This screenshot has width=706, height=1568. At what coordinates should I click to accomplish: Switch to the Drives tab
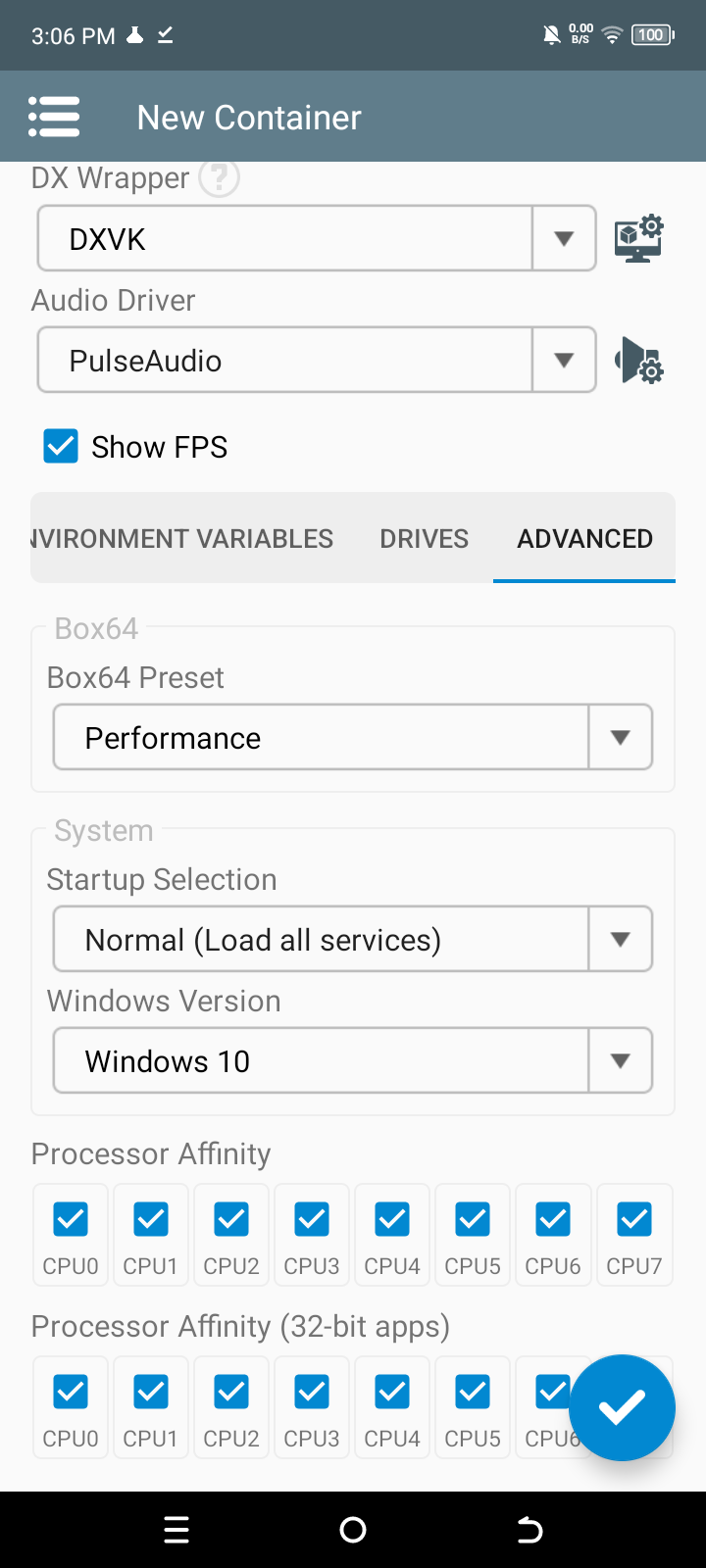pyautogui.click(x=425, y=538)
